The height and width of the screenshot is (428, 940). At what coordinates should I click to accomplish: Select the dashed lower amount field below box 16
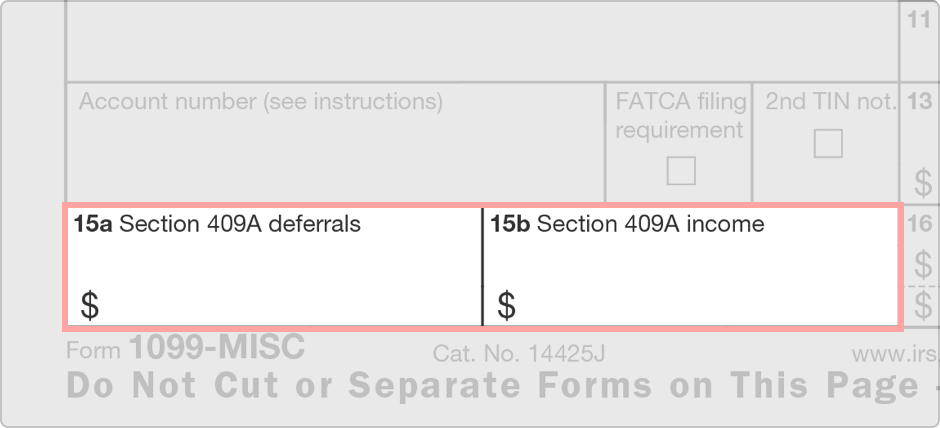(x=920, y=306)
